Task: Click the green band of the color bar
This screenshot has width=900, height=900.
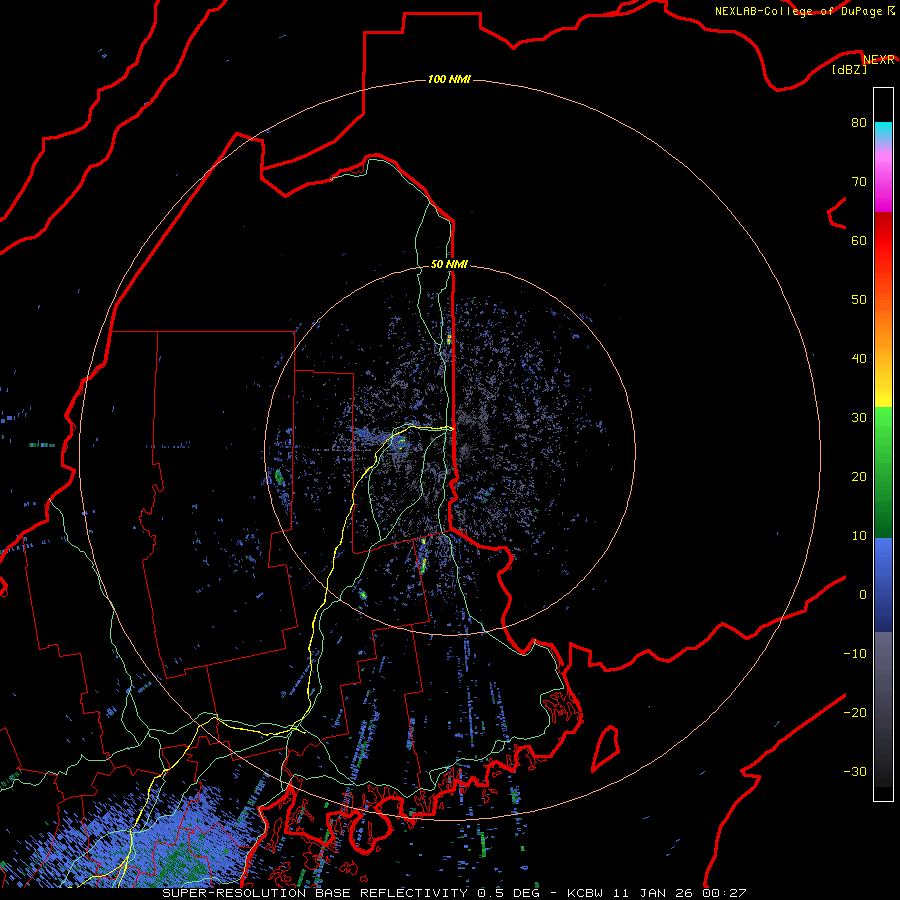Action: click(883, 472)
